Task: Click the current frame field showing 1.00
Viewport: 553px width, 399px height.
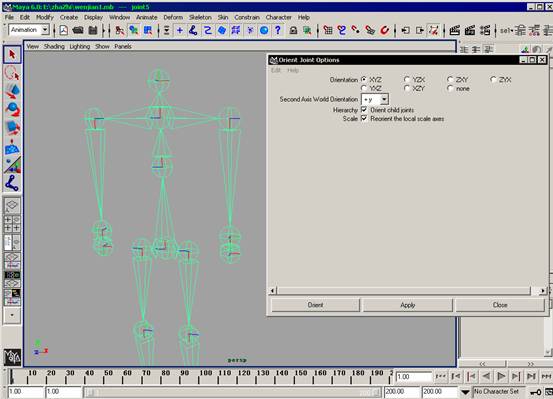Action: [414, 377]
